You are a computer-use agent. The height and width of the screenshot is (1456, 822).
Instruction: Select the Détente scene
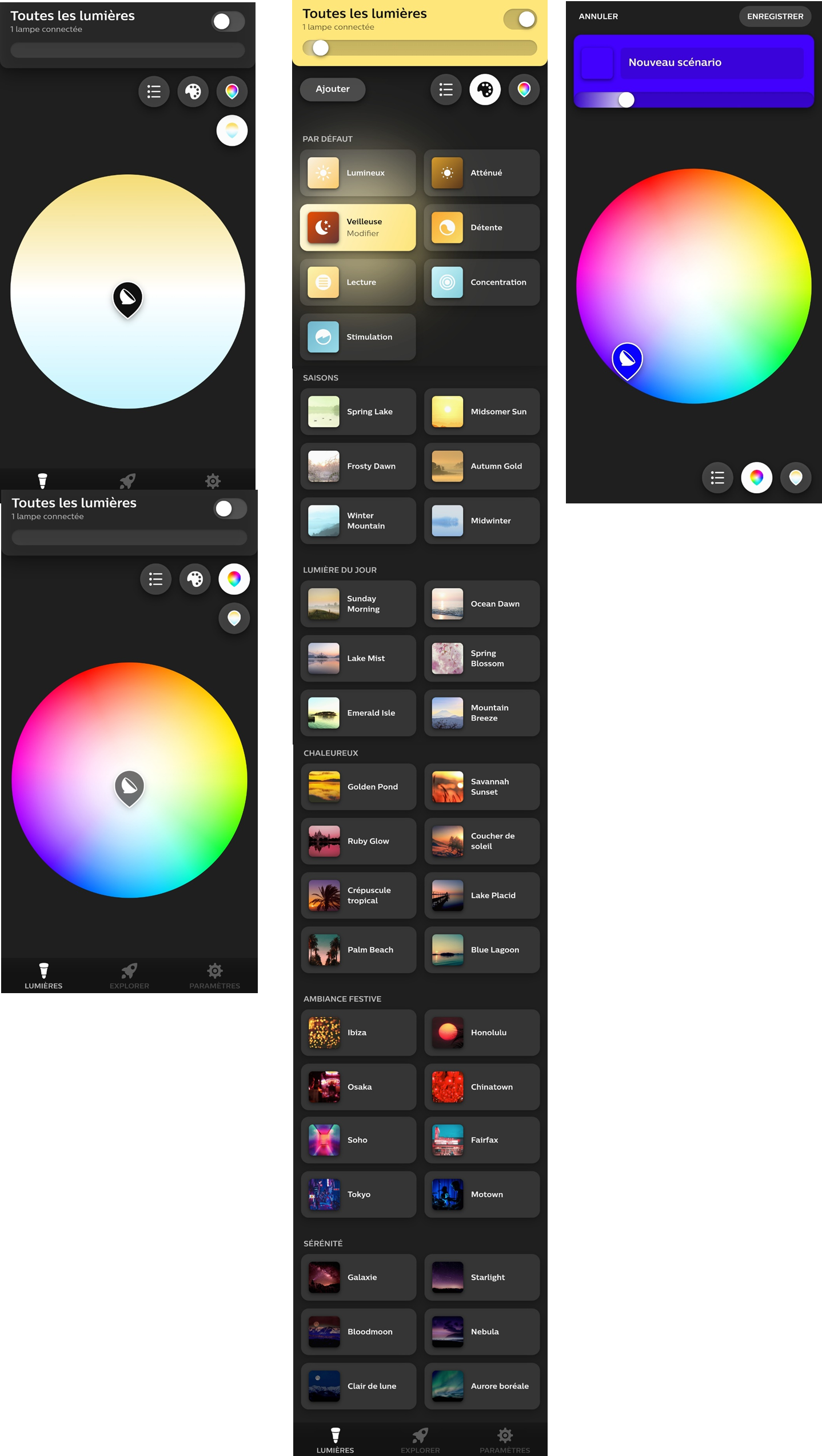(482, 227)
